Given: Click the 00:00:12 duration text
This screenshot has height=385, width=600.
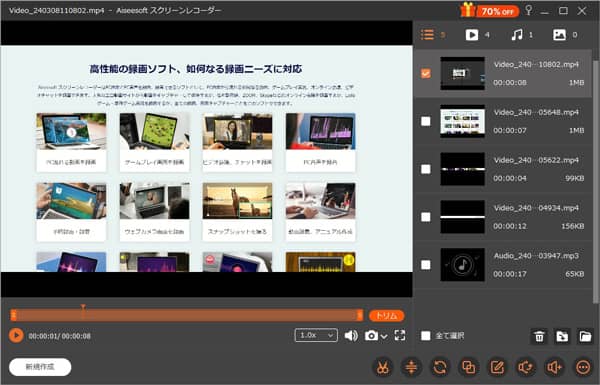Looking at the screenshot, I should (510, 226).
